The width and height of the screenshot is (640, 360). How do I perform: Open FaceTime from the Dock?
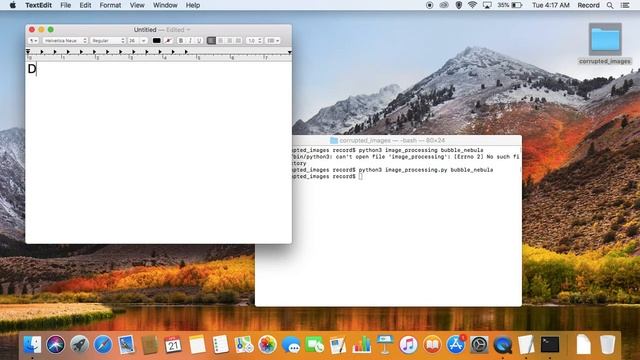pyautogui.click(x=314, y=345)
